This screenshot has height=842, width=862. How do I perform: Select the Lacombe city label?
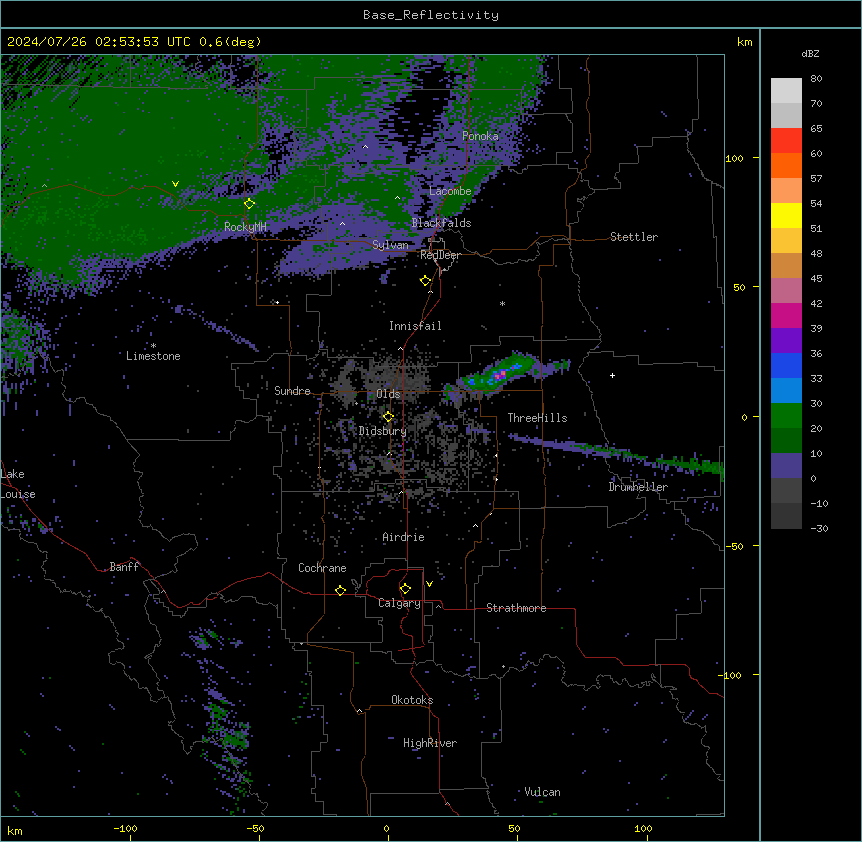450,191
